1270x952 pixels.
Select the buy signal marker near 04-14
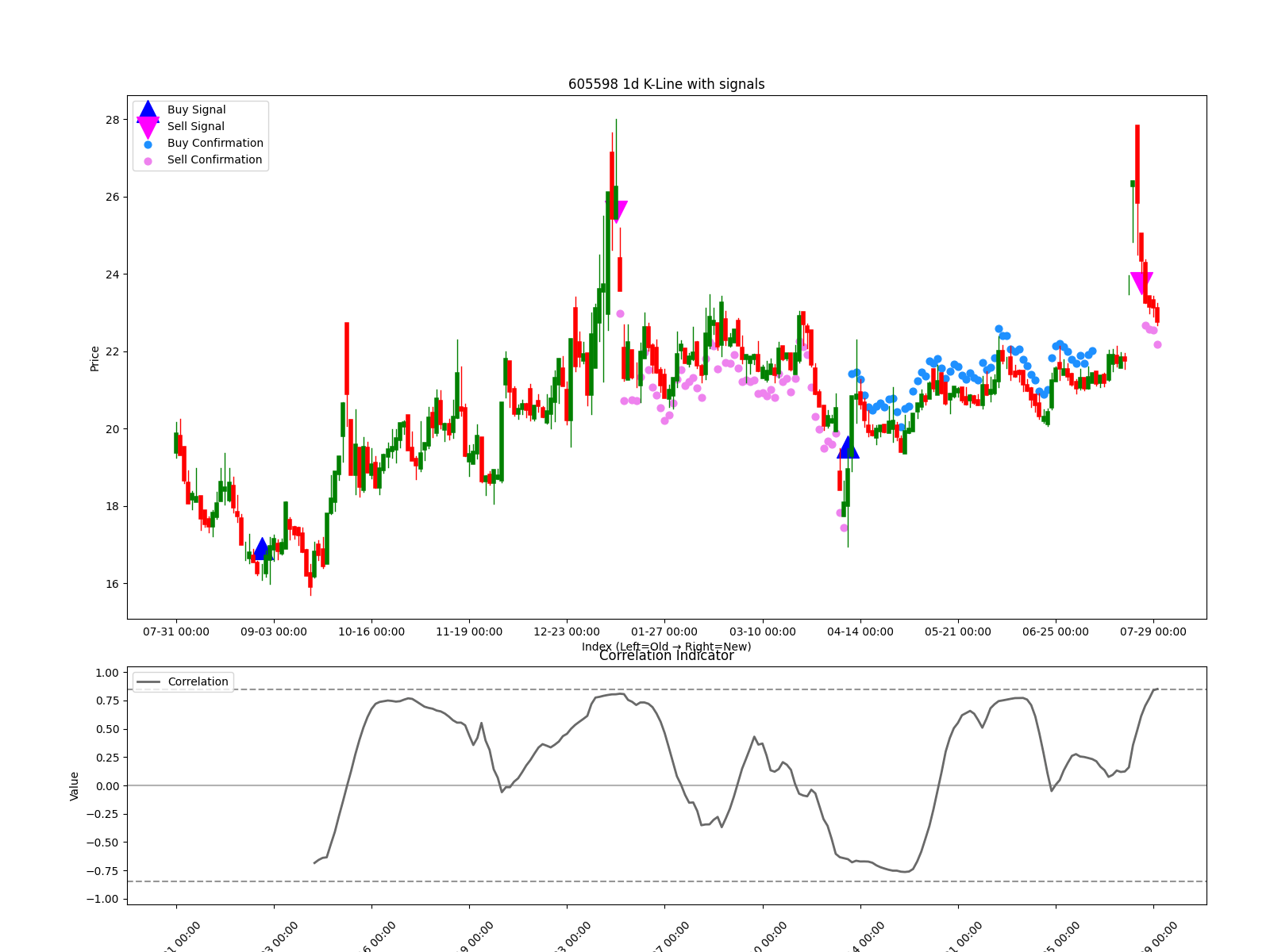point(848,447)
